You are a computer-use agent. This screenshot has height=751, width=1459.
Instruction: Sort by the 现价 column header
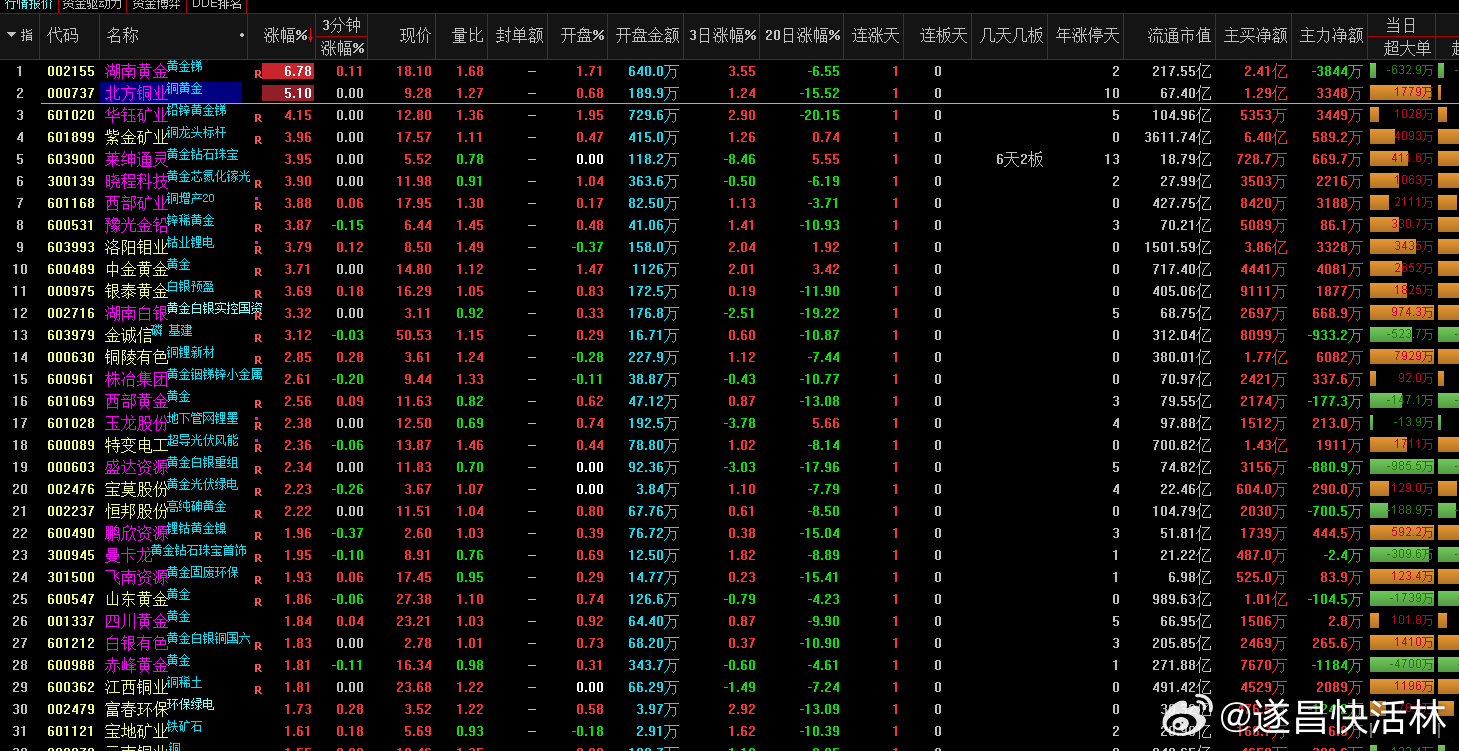point(415,36)
